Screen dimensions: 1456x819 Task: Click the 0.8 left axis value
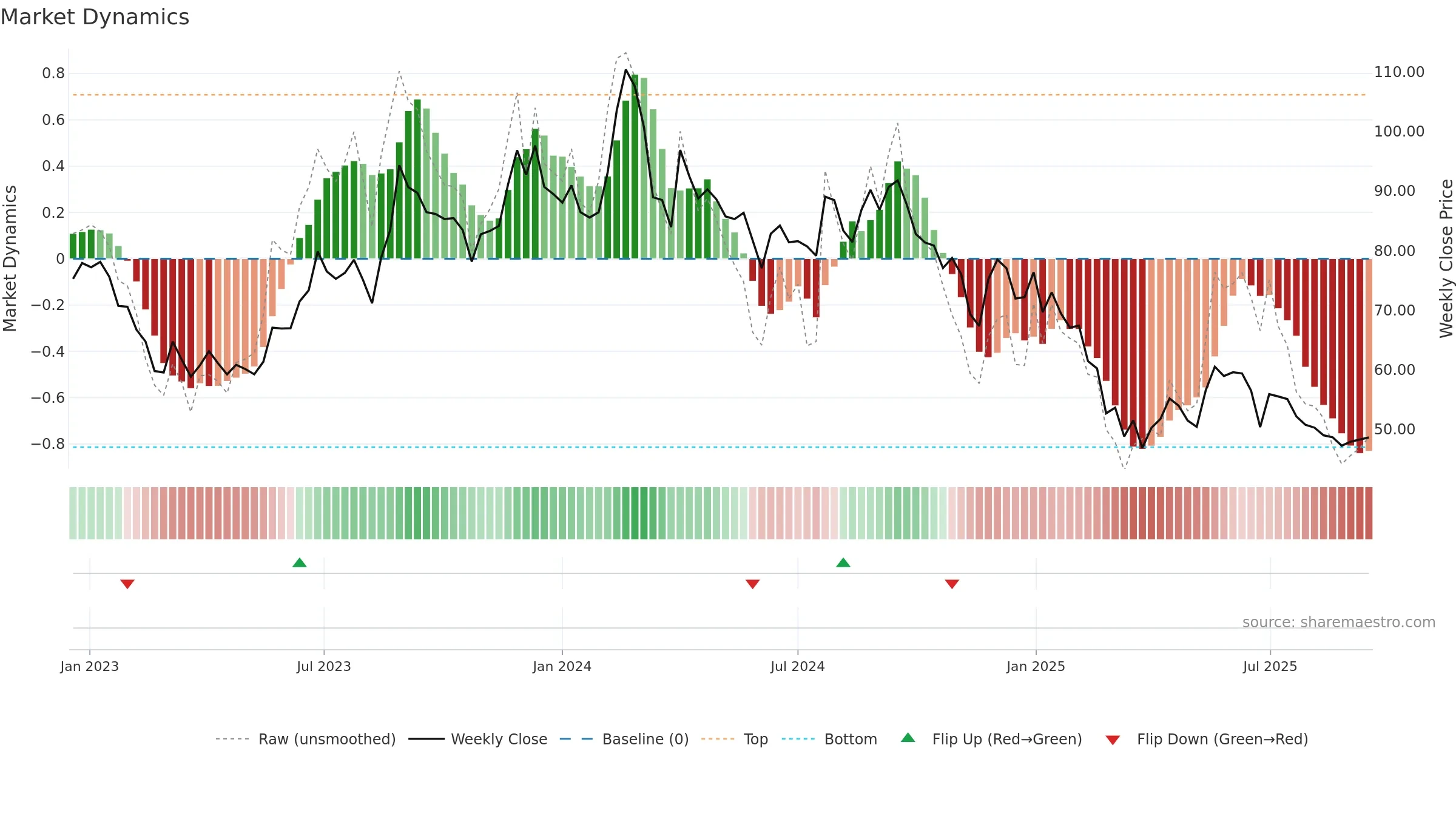tap(53, 73)
